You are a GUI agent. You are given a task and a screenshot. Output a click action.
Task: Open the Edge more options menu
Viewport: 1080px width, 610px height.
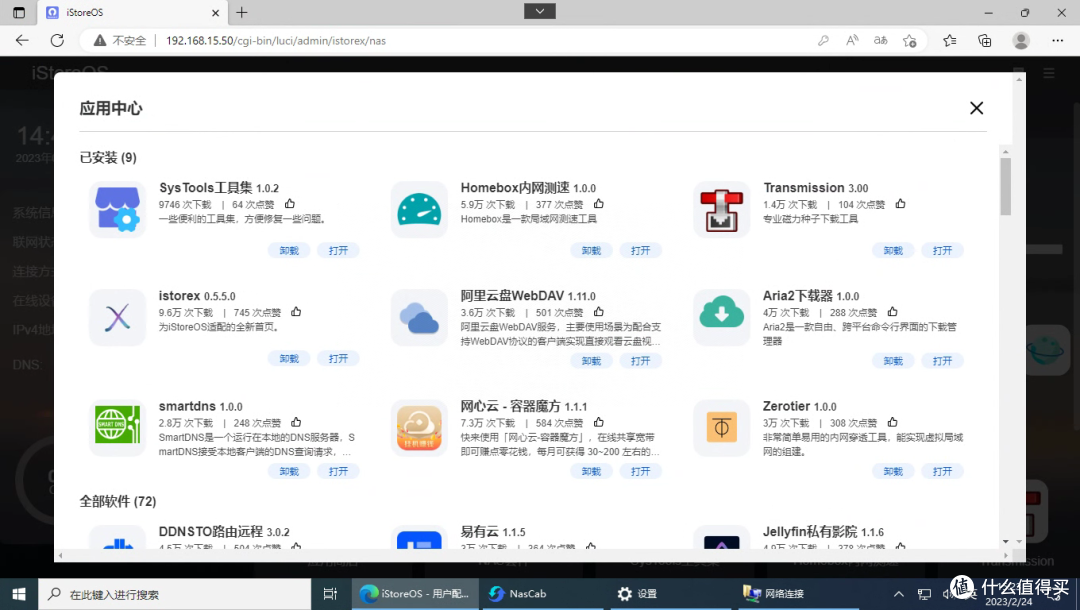tap(1057, 41)
